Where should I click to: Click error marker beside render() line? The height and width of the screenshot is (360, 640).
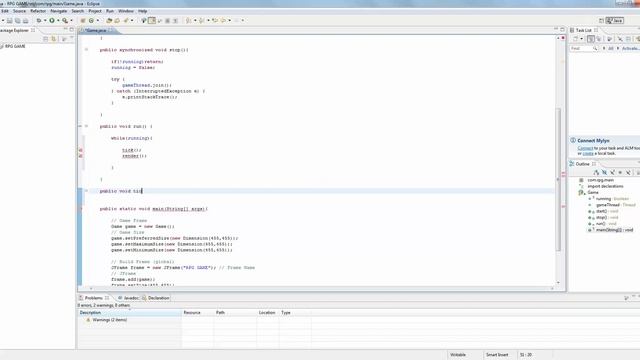tap(80, 156)
